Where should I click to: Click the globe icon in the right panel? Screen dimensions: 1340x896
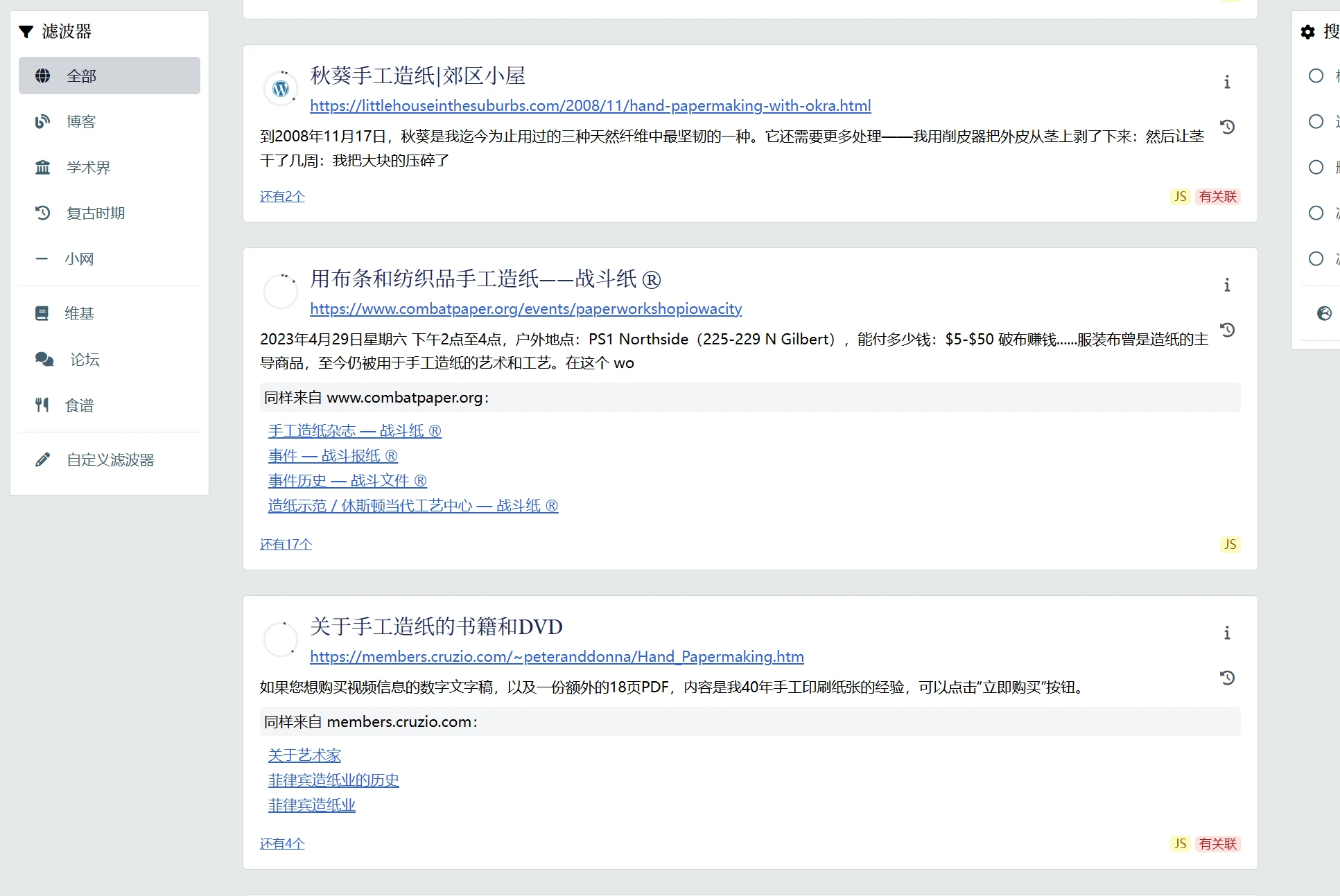coord(1324,313)
